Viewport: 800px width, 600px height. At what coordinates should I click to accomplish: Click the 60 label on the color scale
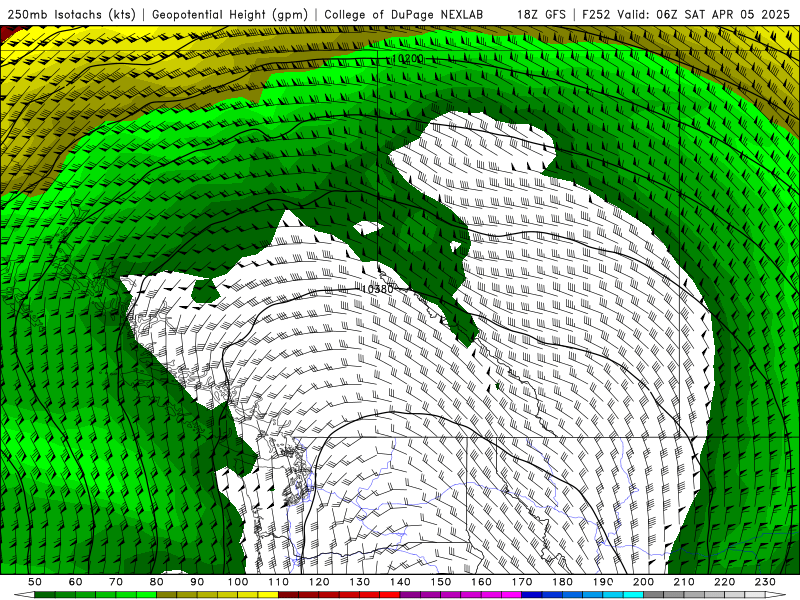75,582
